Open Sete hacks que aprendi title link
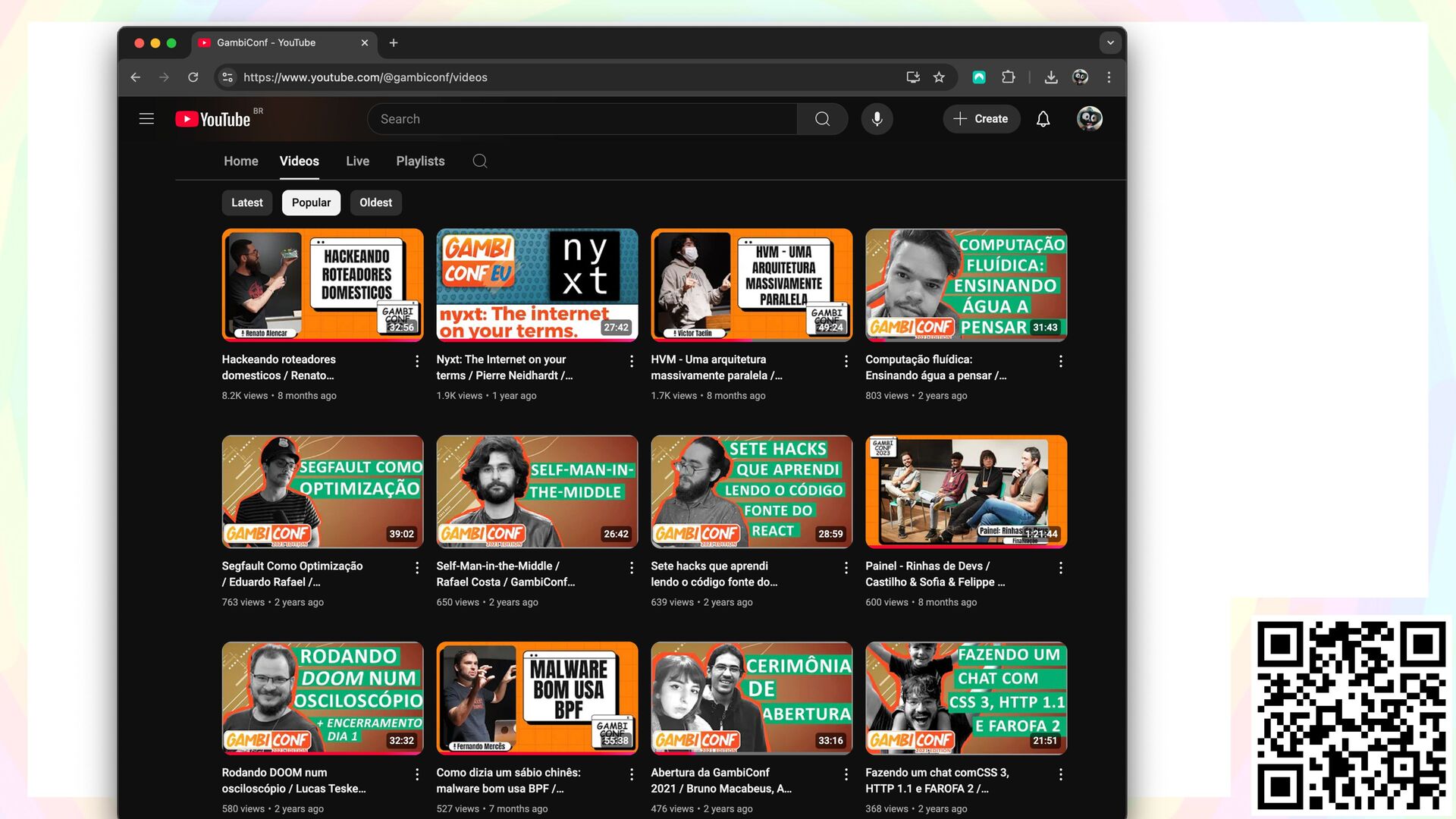 [x=714, y=574]
